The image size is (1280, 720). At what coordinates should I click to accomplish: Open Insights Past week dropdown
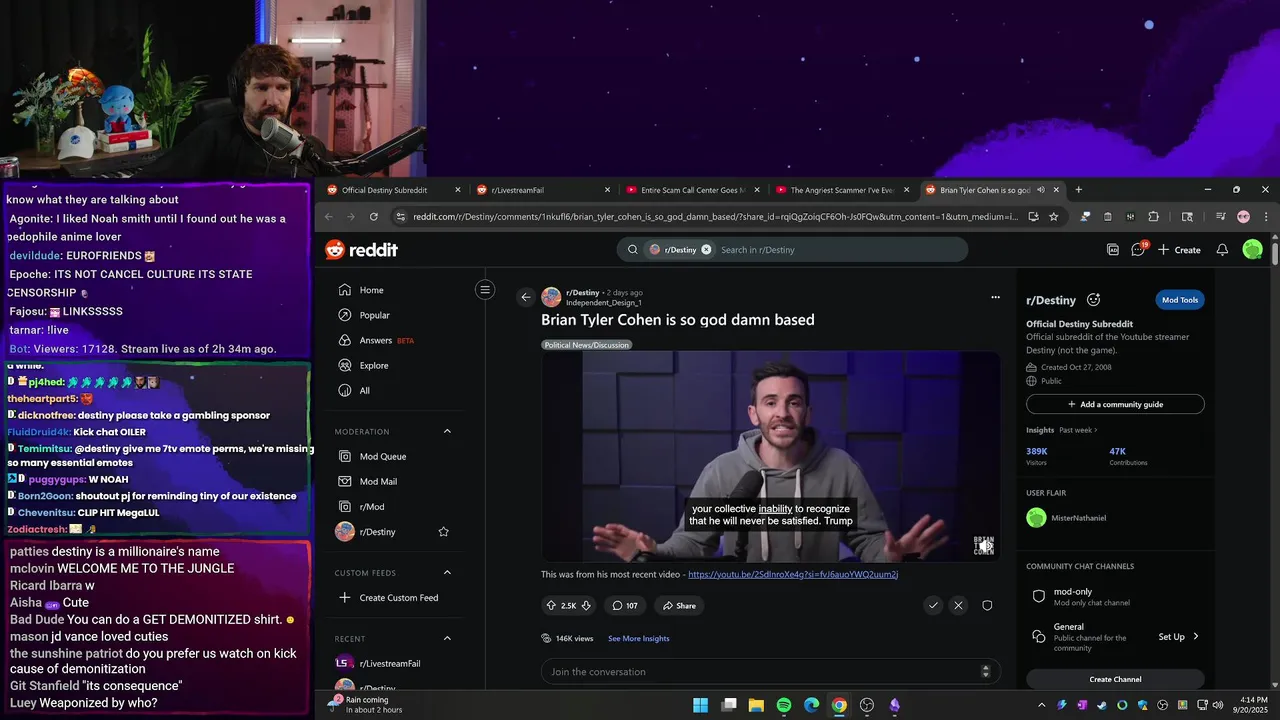pos(1078,430)
